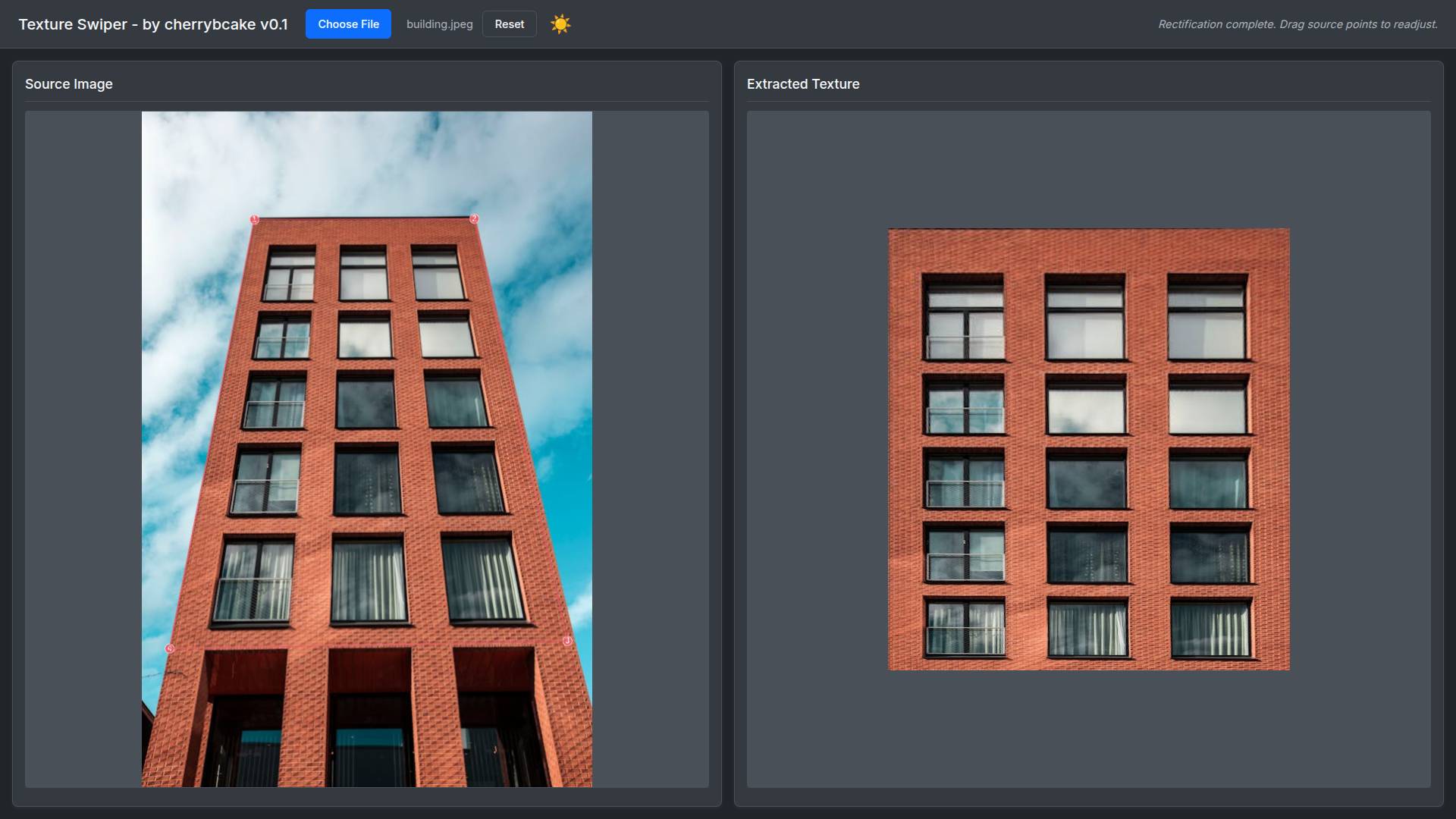Toggle light theme with sun icon
This screenshot has width=1456, height=819.
(x=560, y=24)
